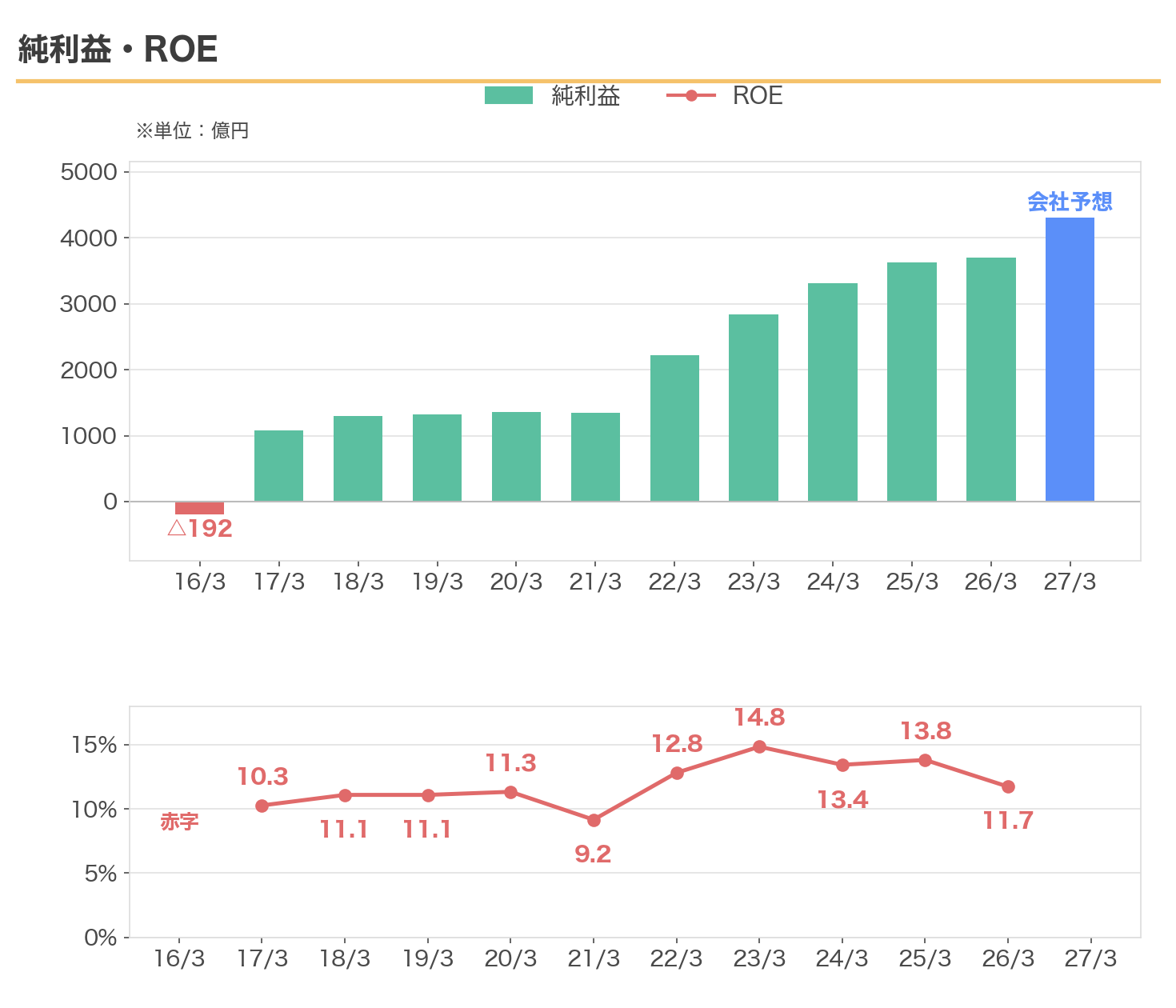This screenshot has height=1008, width=1176.
Task: Click the 25/3 ROE data point
Action: pos(925,760)
